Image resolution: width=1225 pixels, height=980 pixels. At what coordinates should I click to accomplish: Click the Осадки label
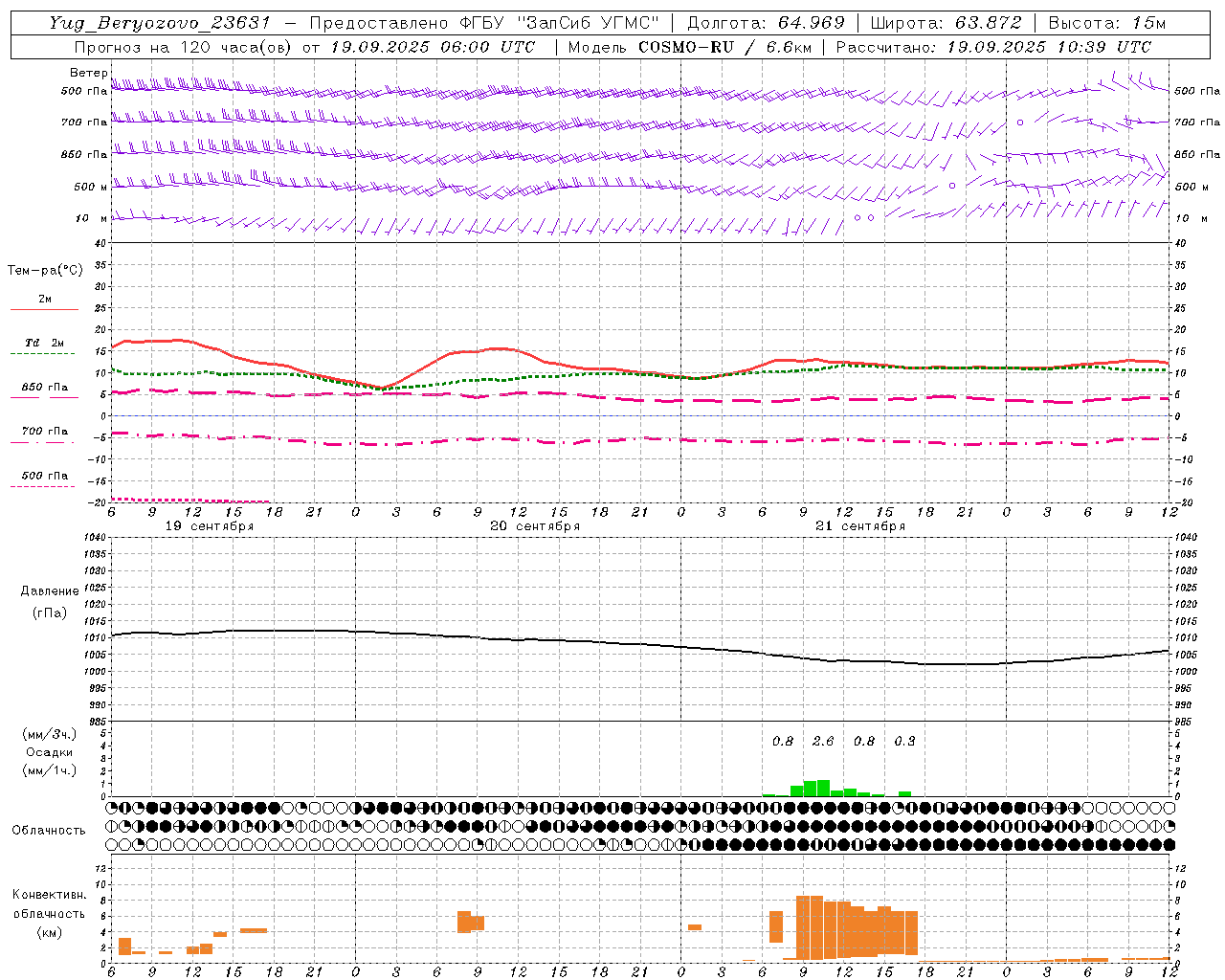click(x=49, y=752)
